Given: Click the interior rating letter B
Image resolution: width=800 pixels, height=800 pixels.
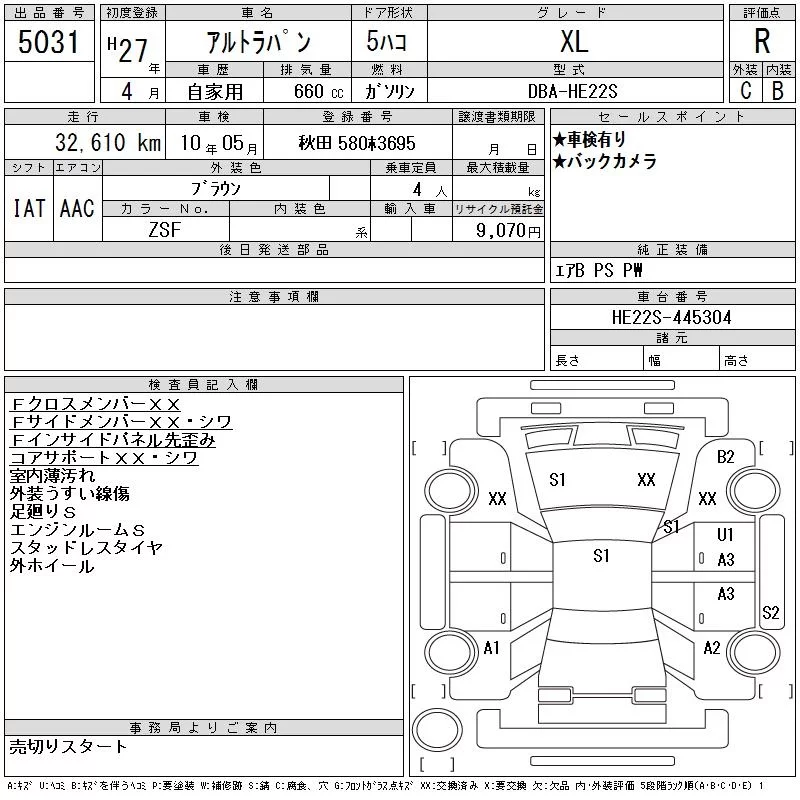Looking at the screenshot, I should [778, 90].
